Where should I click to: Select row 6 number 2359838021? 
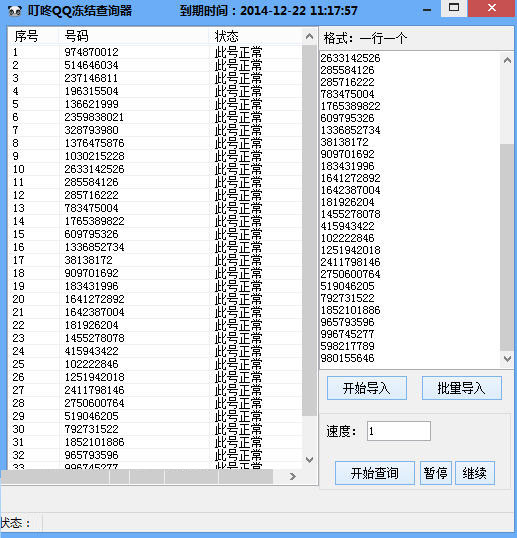pyautogui.click(x=94, y=117)
